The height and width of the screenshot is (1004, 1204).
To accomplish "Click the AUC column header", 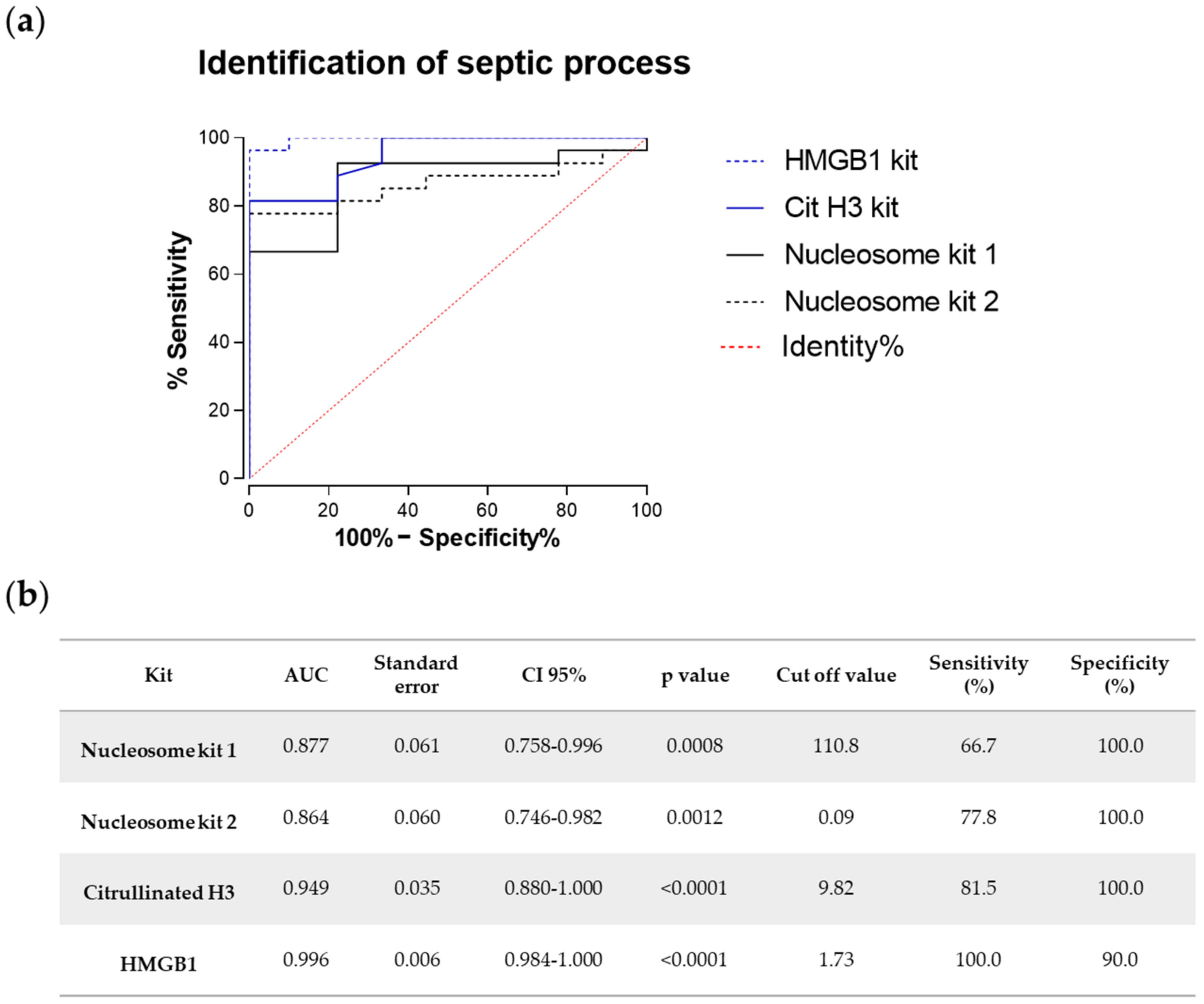I will point(306,675).
